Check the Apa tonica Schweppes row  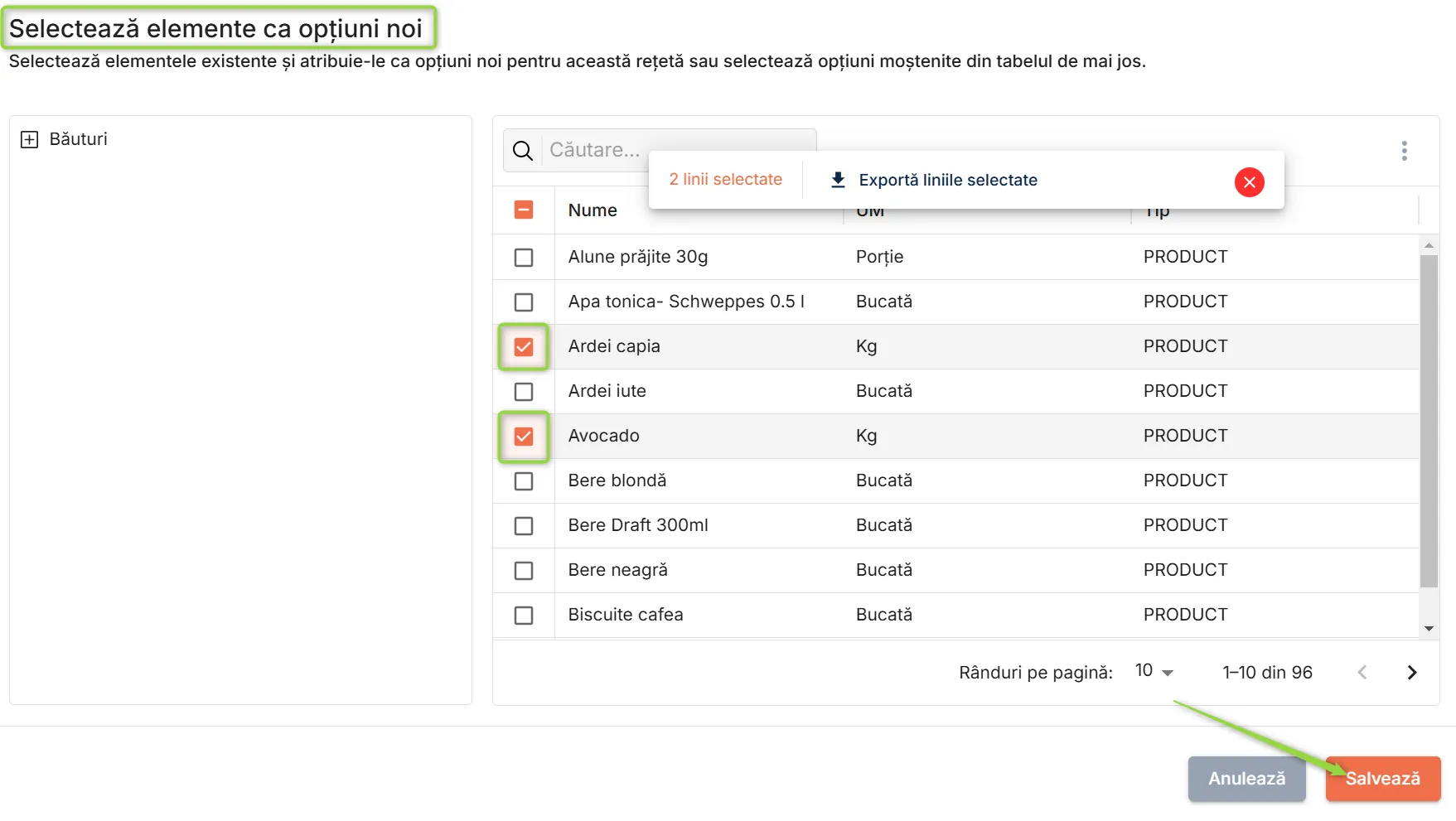pos(524,302)
